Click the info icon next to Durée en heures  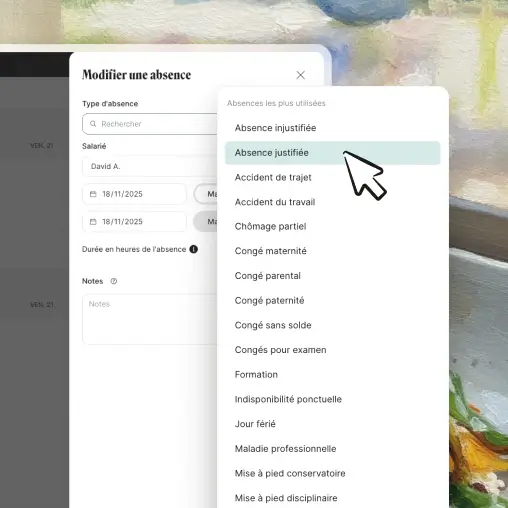pyautogui.click(x=194, y=249)
